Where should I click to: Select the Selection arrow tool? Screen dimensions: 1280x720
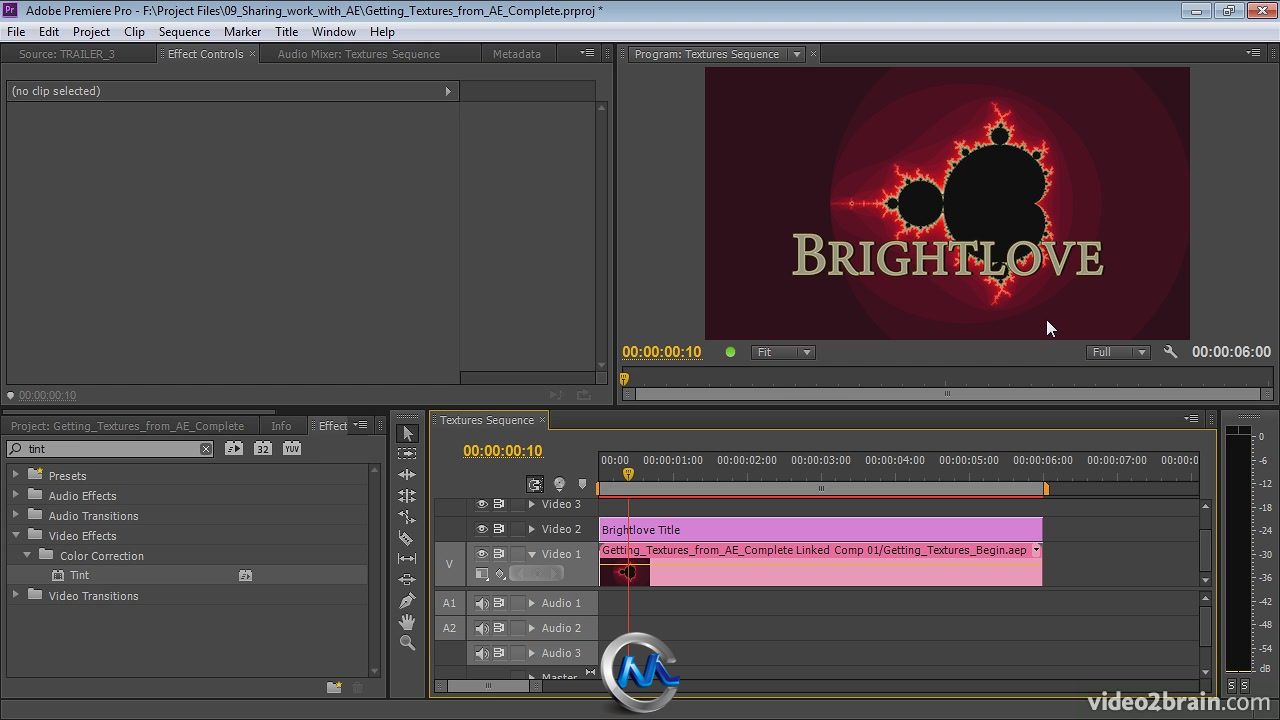tap(407, 433)
